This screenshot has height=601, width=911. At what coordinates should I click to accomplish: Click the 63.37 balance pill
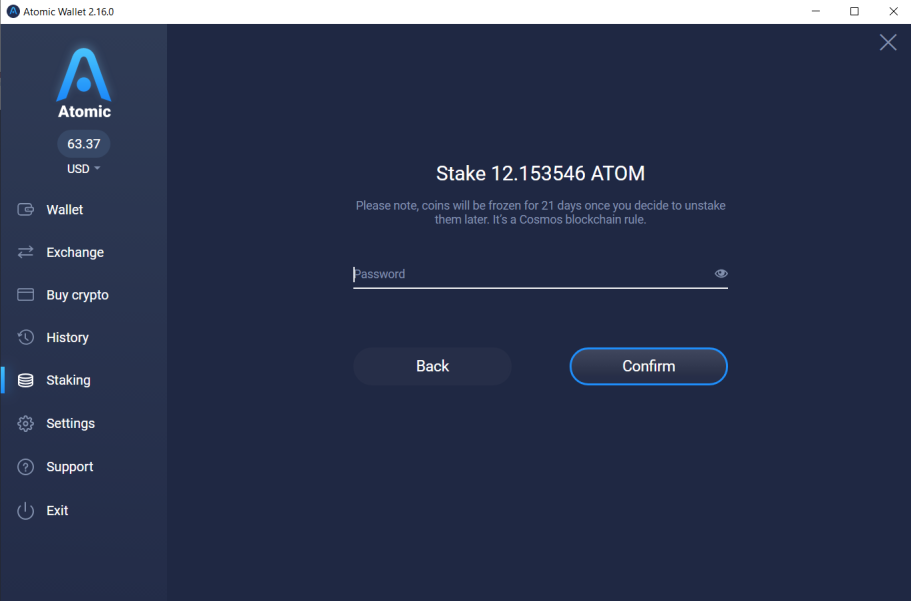point(84,144)
